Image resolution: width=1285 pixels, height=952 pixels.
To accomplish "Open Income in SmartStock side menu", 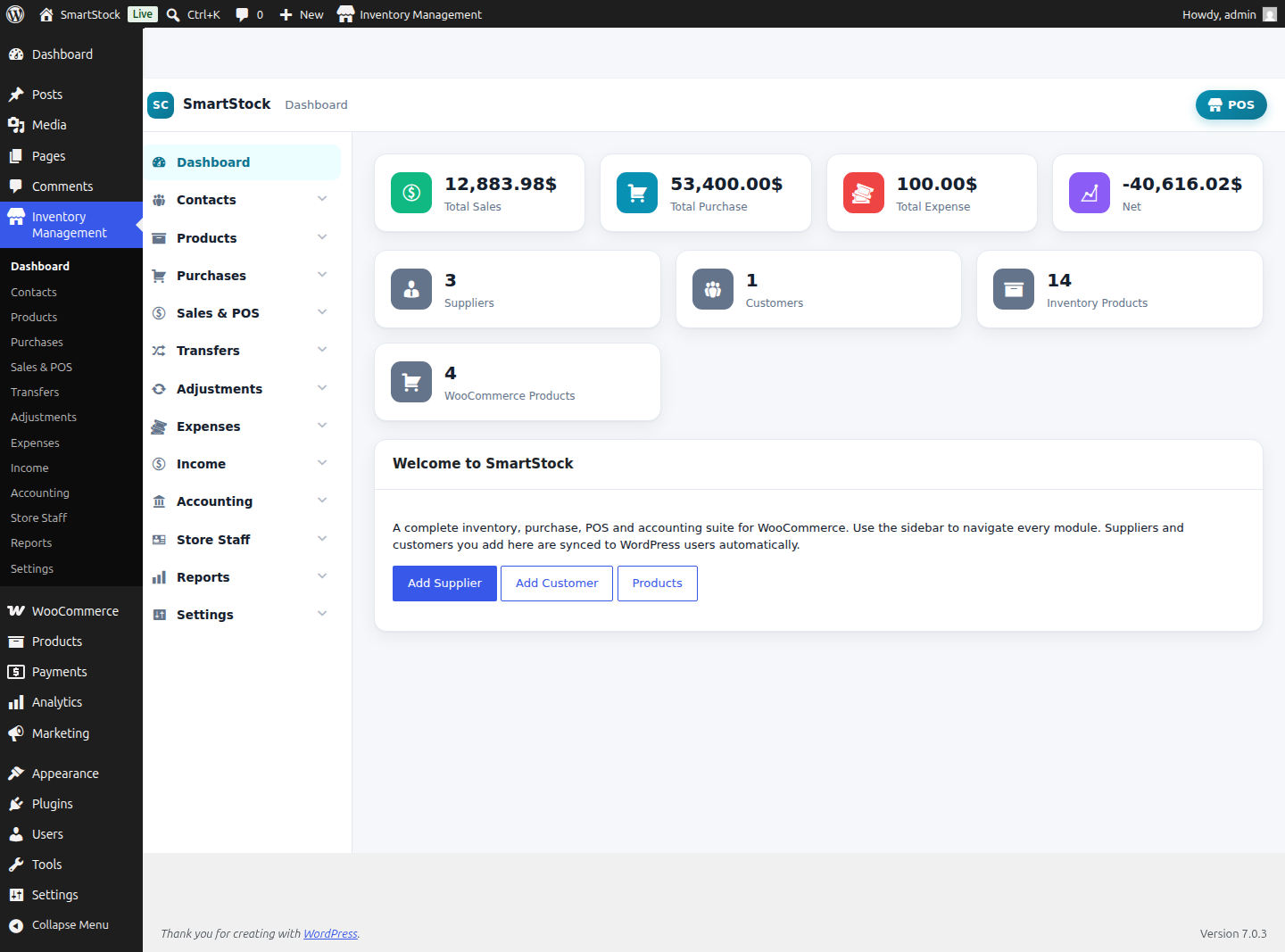I will pyautogui.click(x=242, y=464).
